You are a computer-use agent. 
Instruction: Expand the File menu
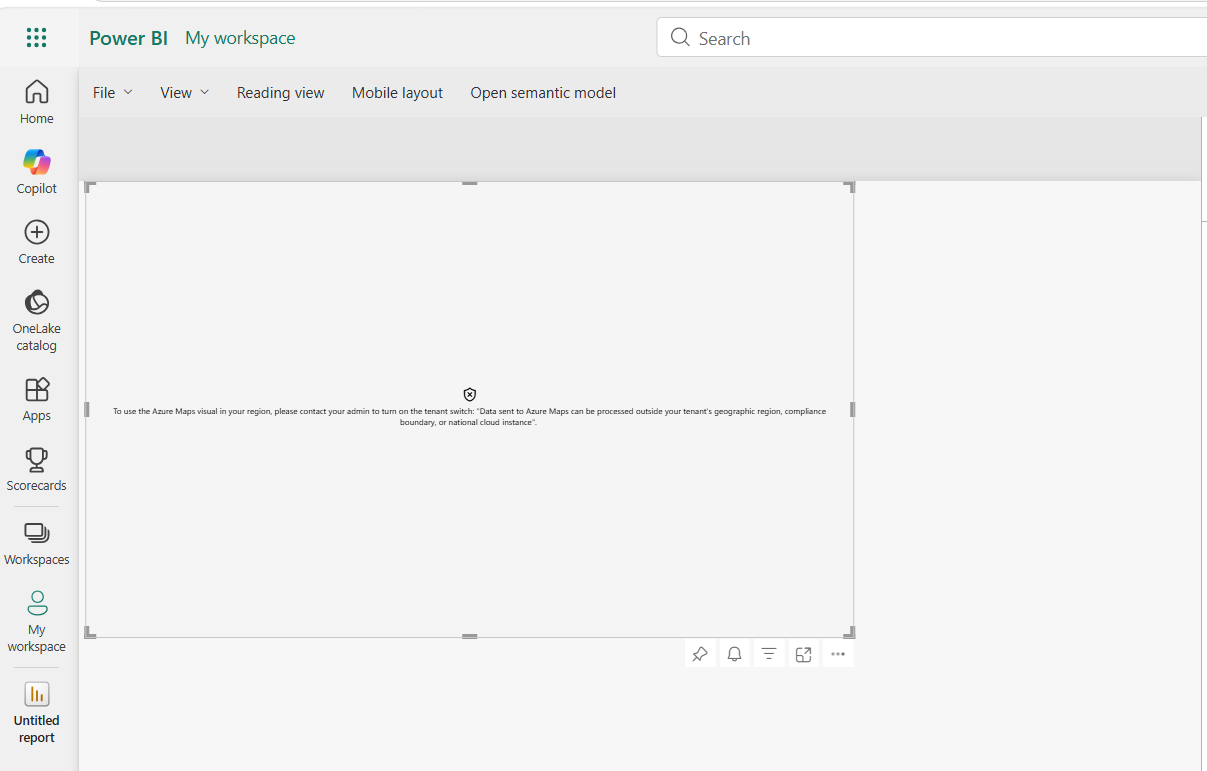(x=112, y=93)
